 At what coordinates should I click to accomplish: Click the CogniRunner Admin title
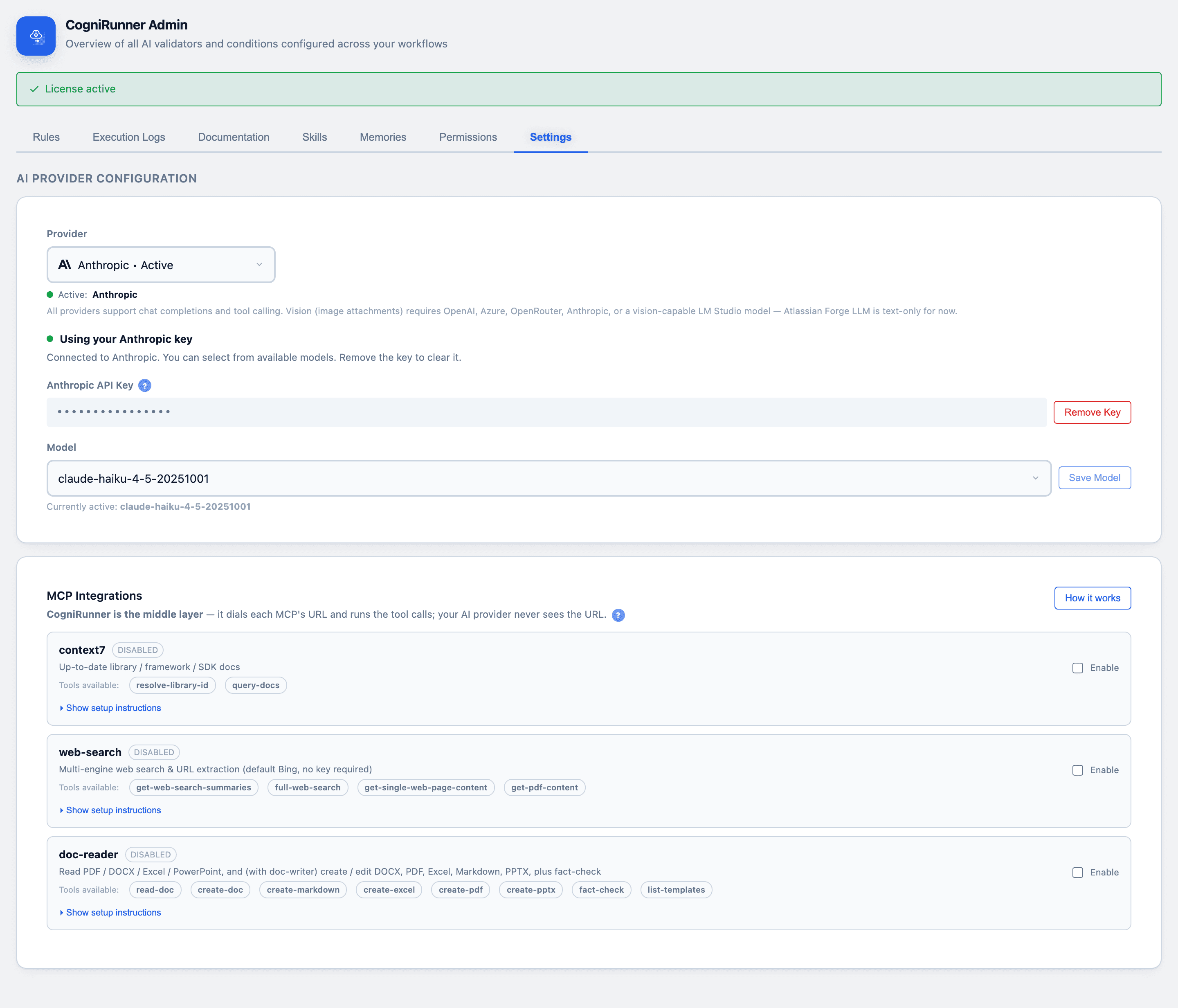(x=127, y=25)
